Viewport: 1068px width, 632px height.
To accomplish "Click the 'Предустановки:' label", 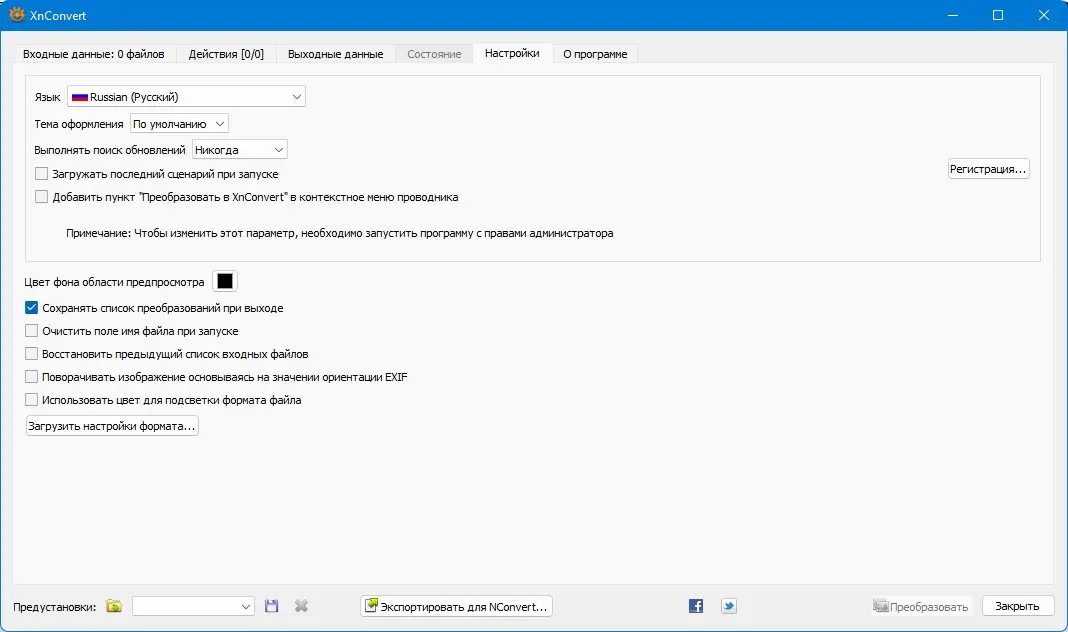I will tap(54, 607).
